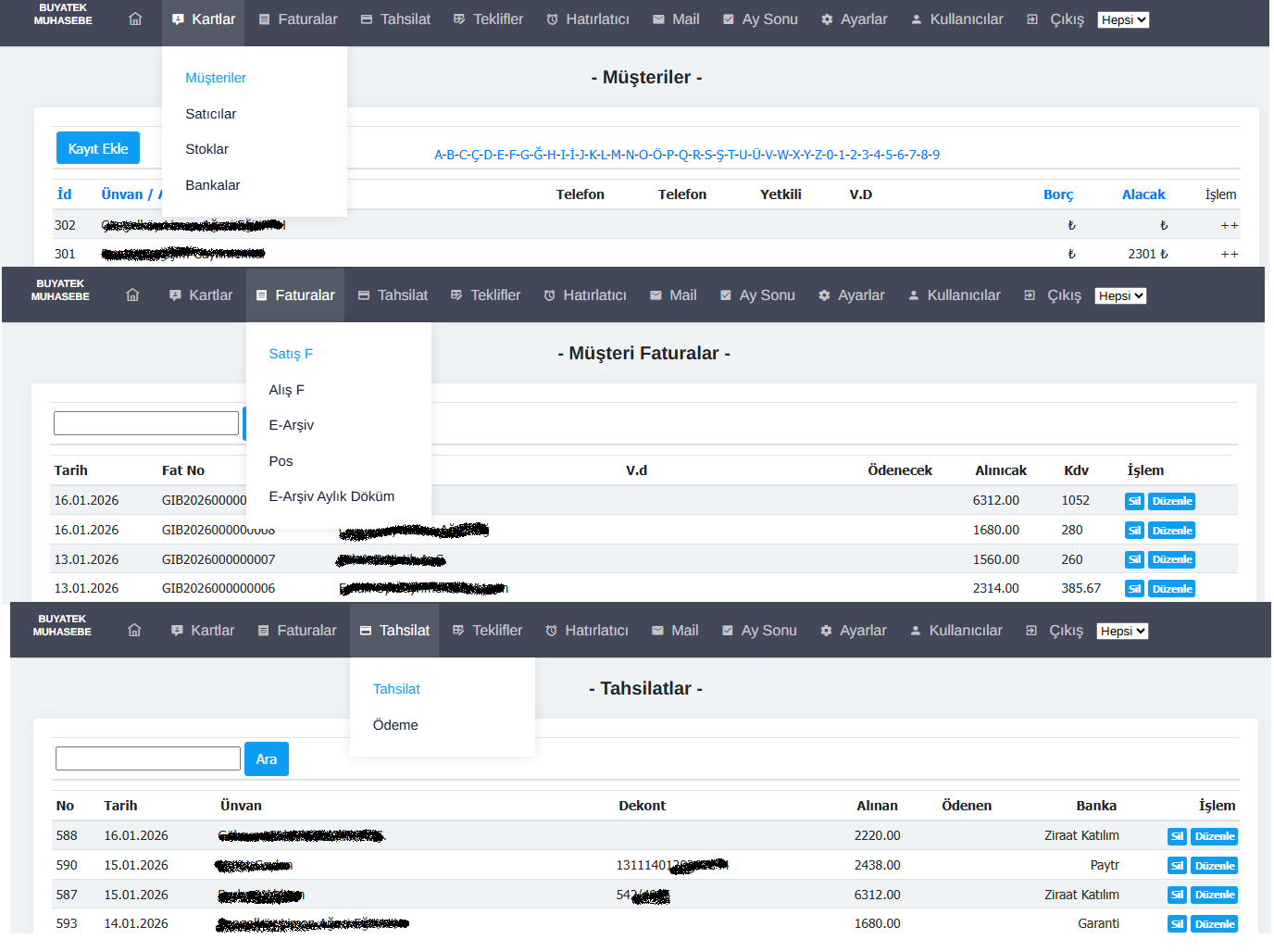This screenshot has height=952, width=1274.
Task: Click the Teklifler icon in the Müşteriler page navbar
Action: (459, 19)
